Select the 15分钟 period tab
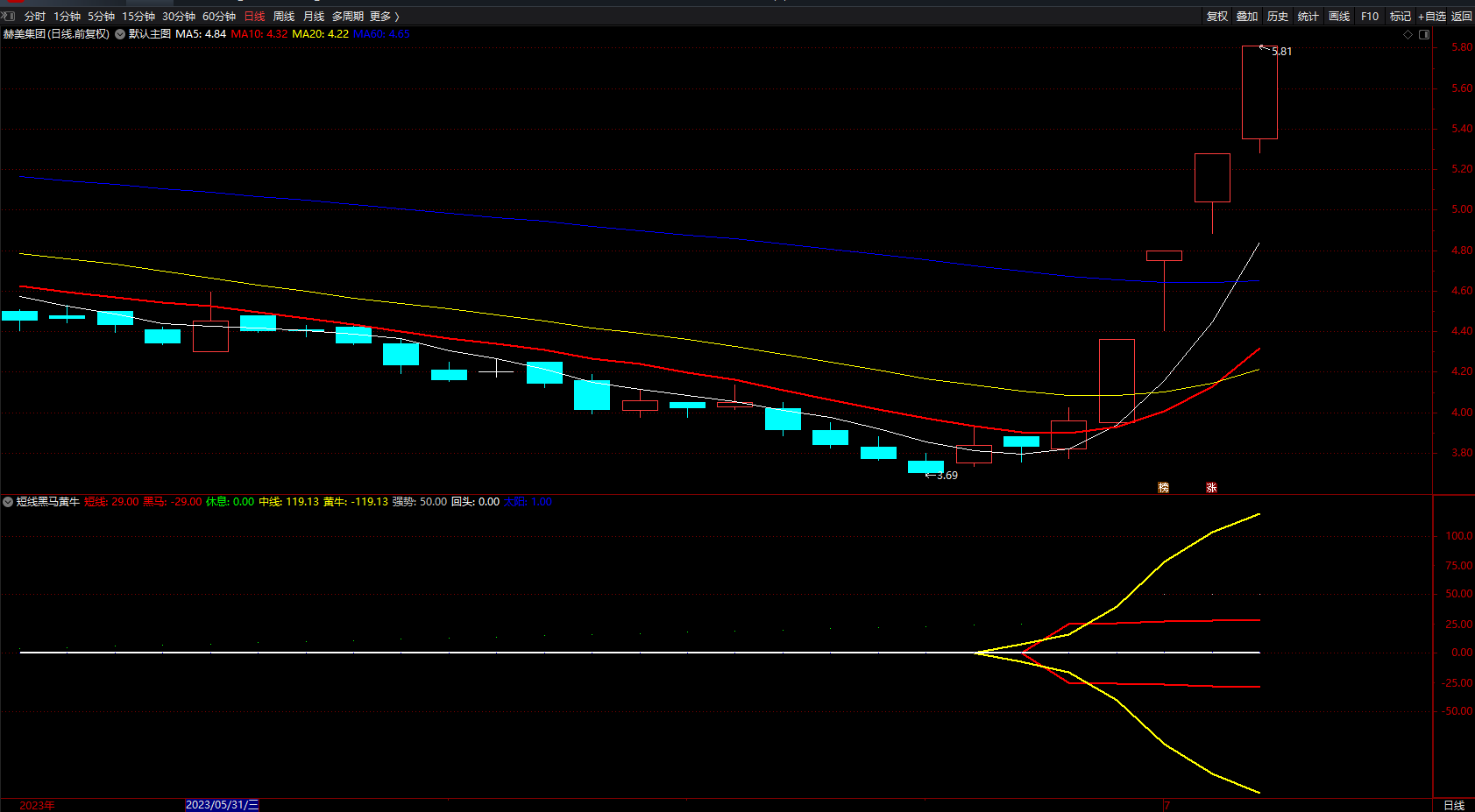1475x812 pixels. coord(138,17)
